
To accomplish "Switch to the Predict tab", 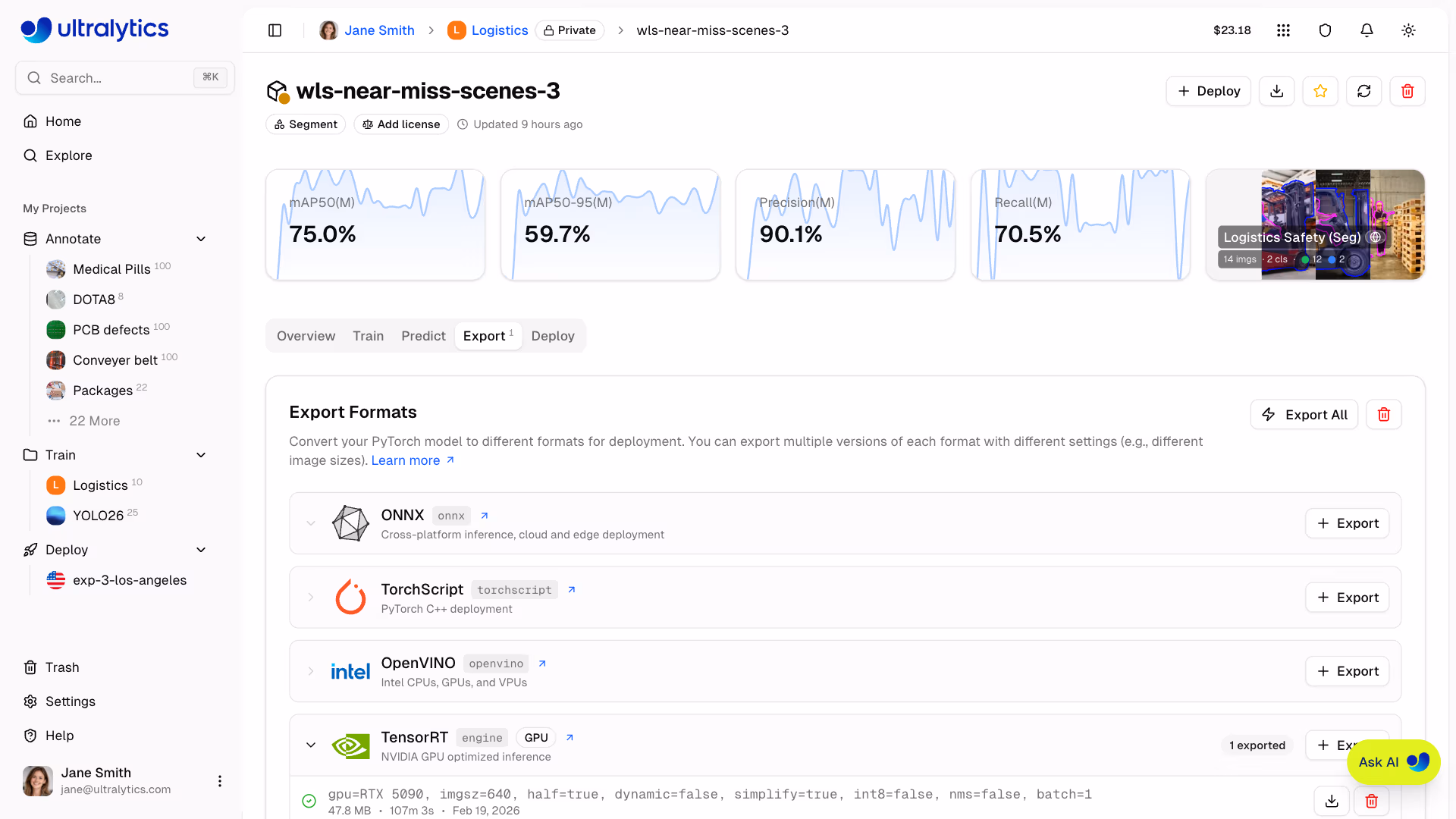I will click(423, 336).
